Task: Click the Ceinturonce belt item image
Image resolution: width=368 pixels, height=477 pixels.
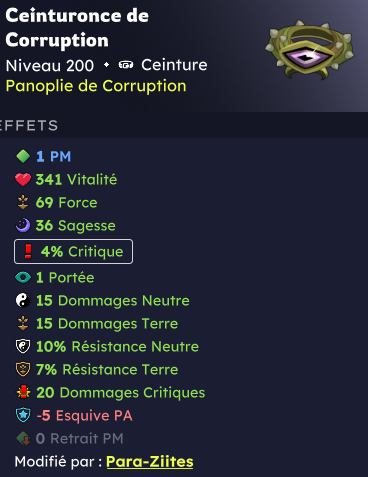Action: (x=310, y=49)
